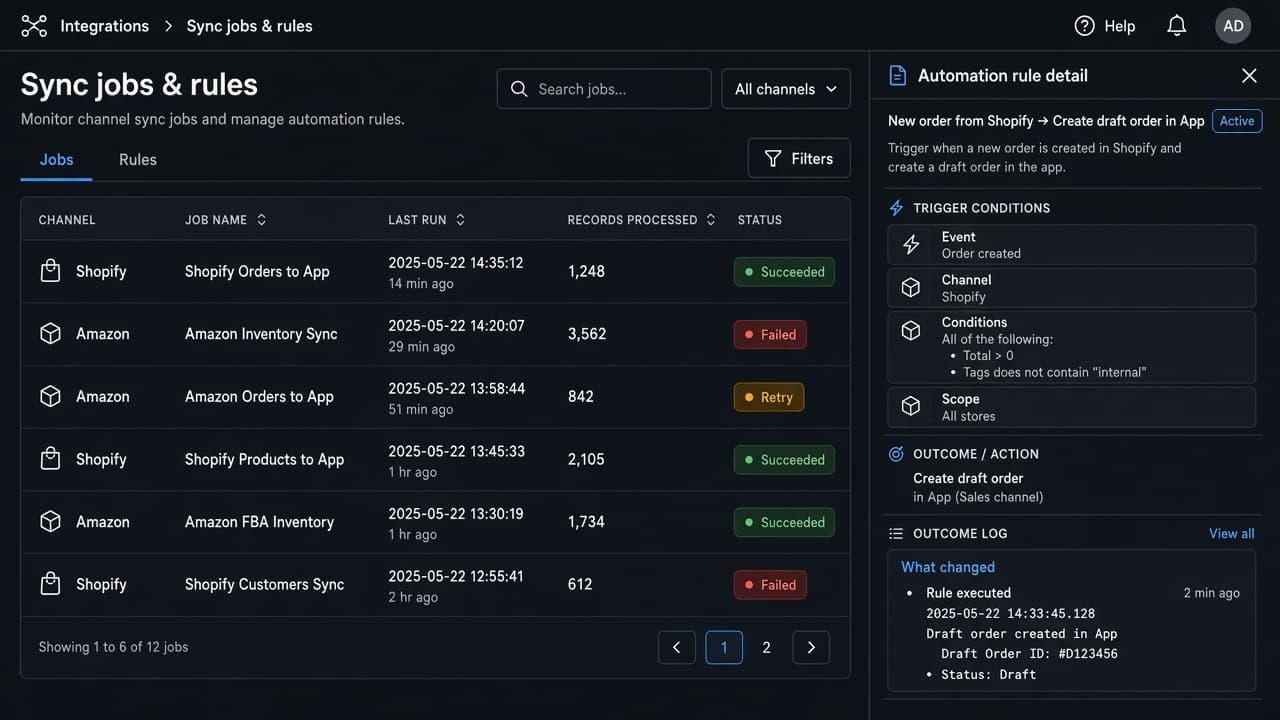Click the Create draft order action text

point(968,478)
